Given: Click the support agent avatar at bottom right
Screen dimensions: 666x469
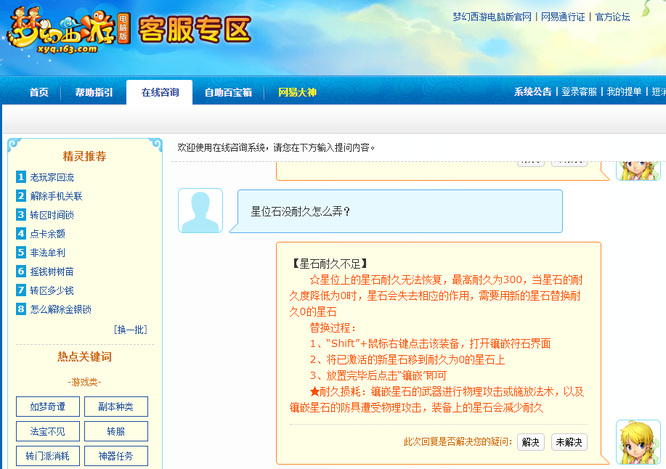Looking at the screenshot, I should tap(637, 441).
